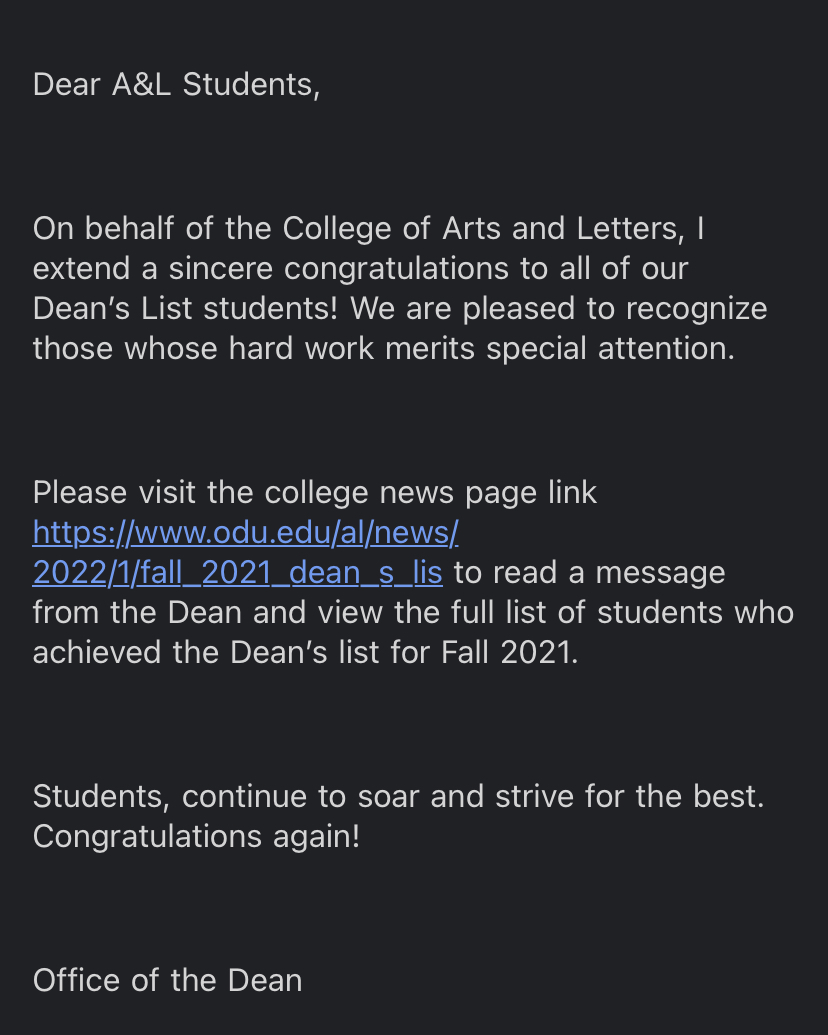Click the 'achieved the Dean's list for Fall 2021' line

306,653
